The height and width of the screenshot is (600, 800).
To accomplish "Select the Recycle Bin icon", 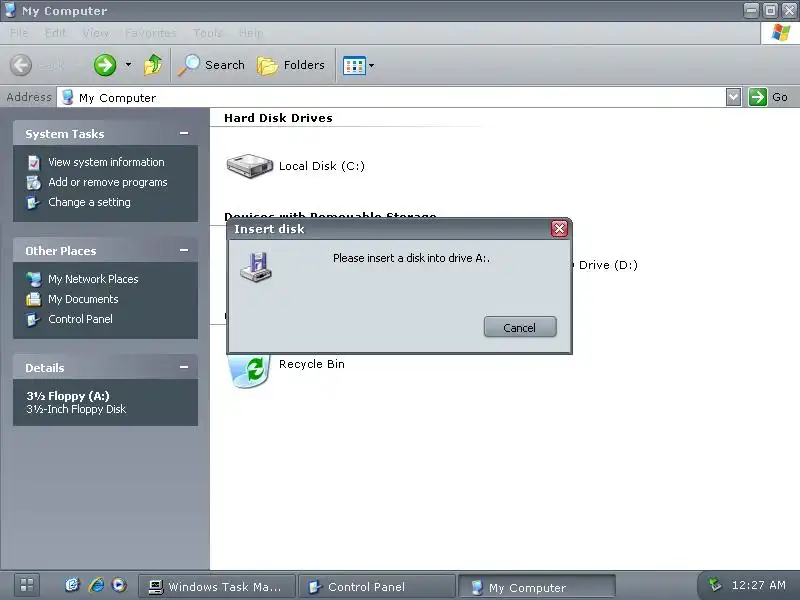I will click(x=248, y=370).
